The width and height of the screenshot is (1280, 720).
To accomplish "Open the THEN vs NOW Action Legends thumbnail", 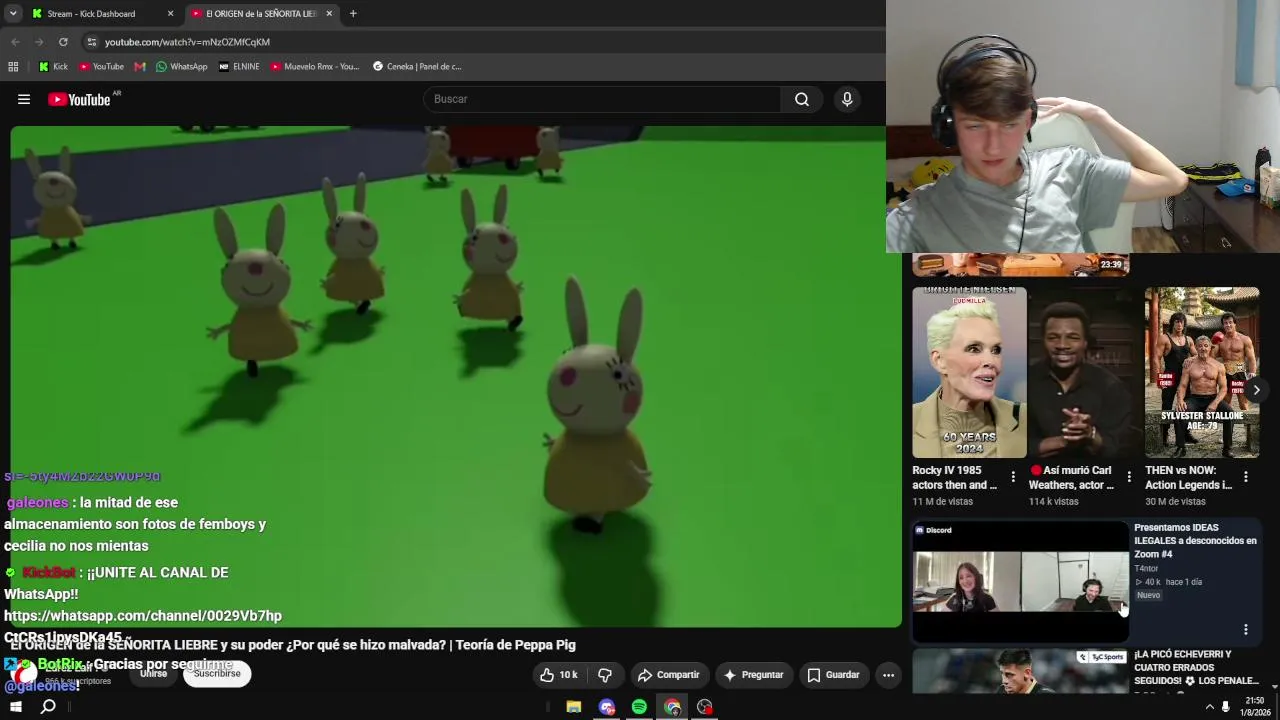I will [x=1202, y=372].
